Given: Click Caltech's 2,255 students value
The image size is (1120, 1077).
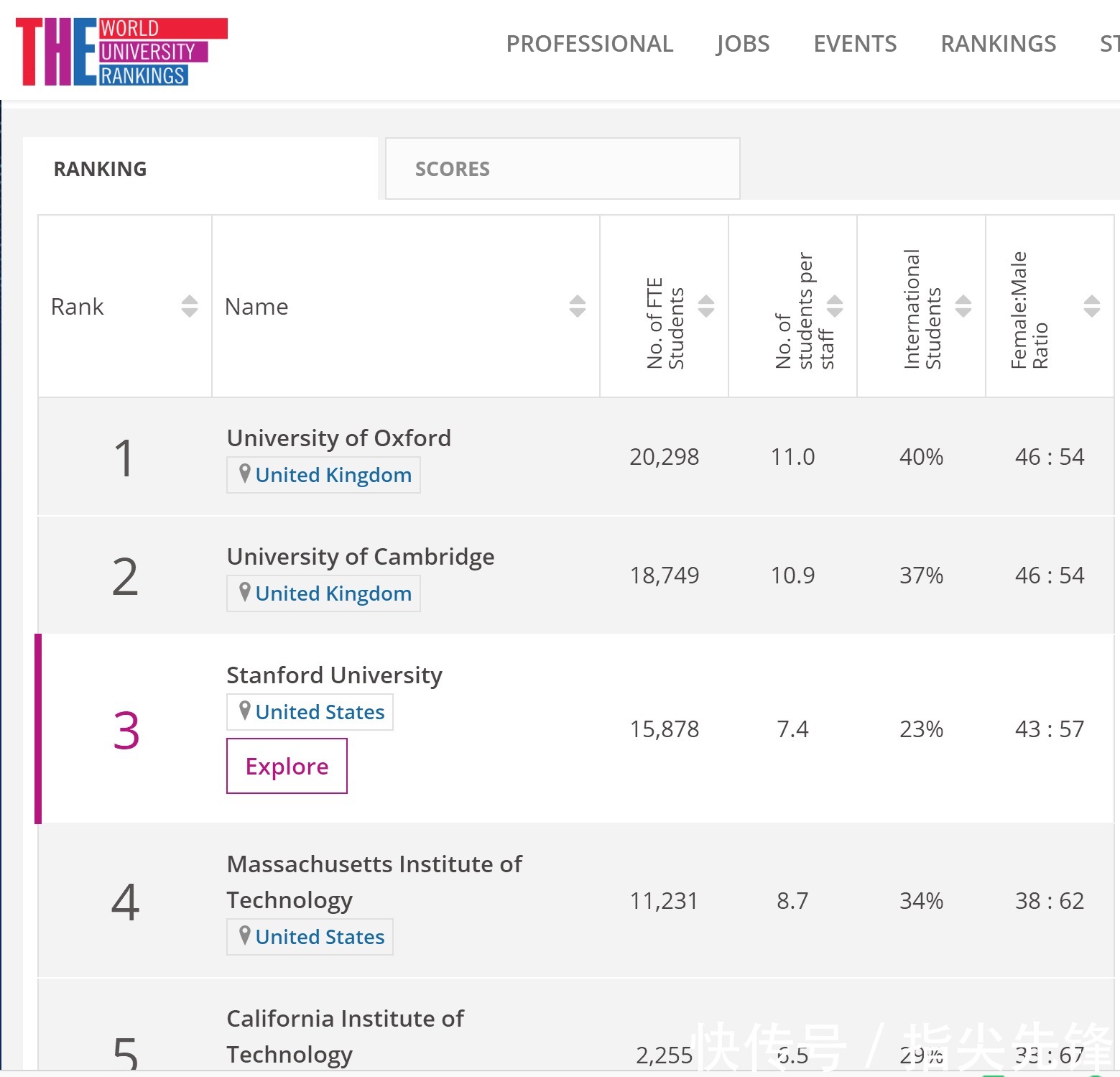Looking at the screenshot, I should [x=665, y=1055].
